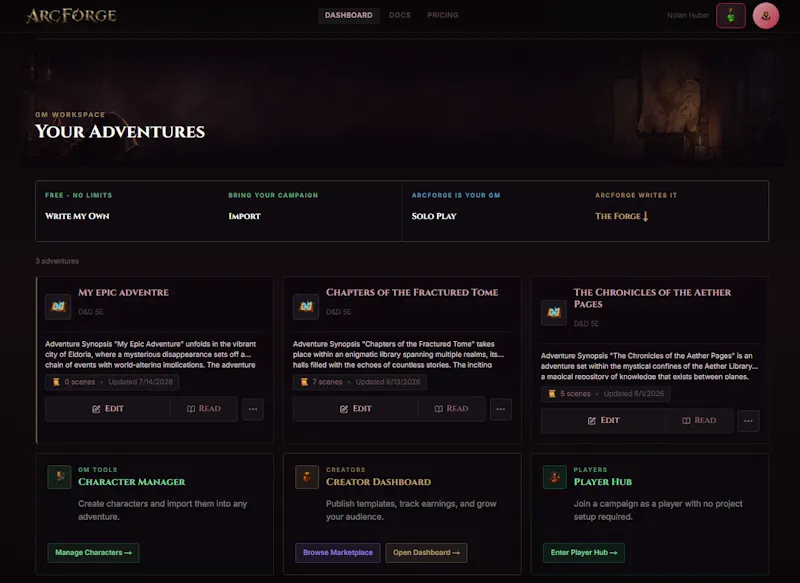This screenshot has width=800, height=583.
Task: Click the Creator Dashboard card icon
Action: coord(307,477)
